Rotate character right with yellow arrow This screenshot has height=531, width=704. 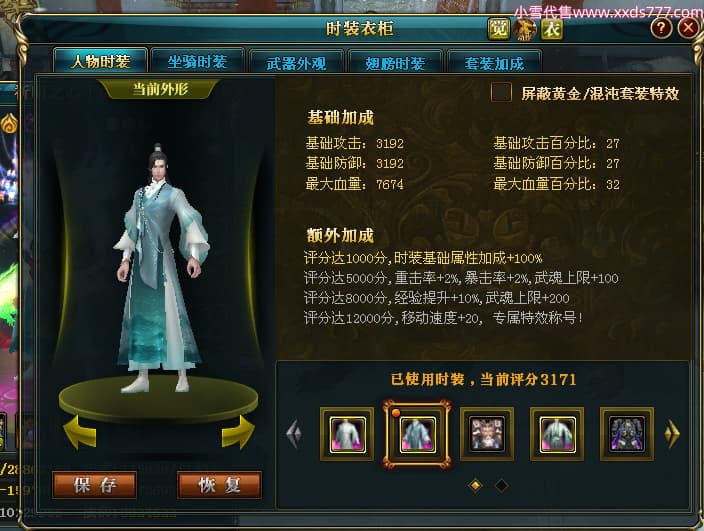[x=238, y=432]
